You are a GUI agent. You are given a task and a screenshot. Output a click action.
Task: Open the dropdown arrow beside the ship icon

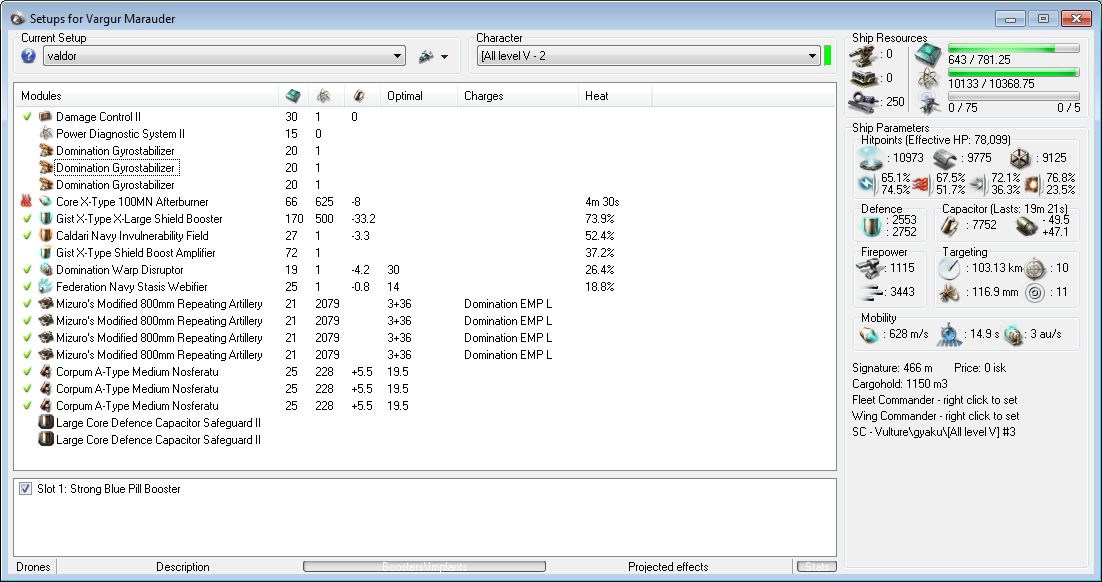coord(444,57)
